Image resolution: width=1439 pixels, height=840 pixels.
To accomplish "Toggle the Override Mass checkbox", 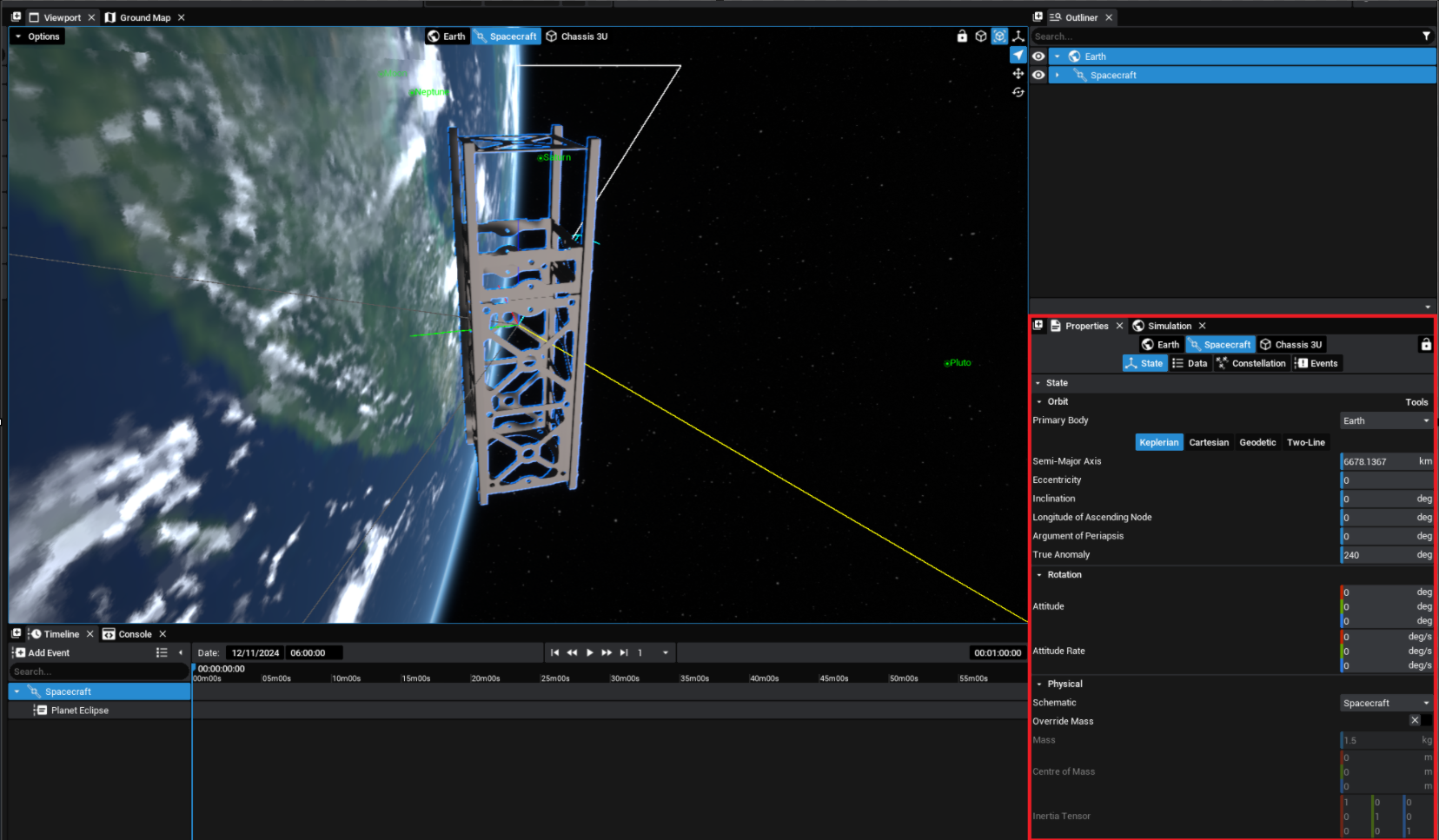I will [1415, 721].
